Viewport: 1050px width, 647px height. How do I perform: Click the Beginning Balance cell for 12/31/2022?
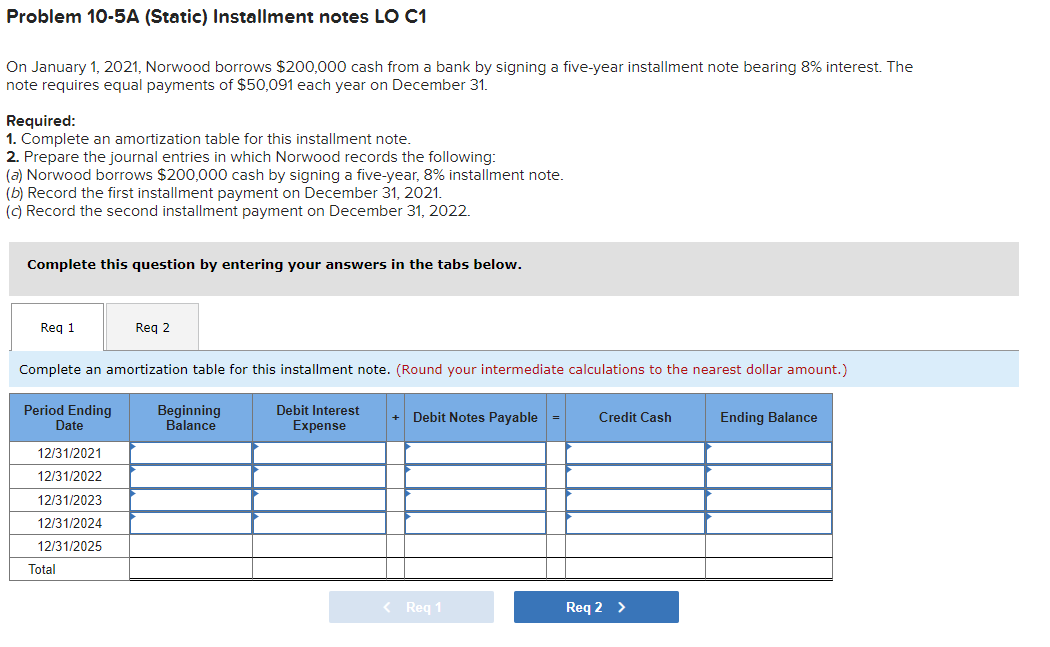(x=190, y=476)
